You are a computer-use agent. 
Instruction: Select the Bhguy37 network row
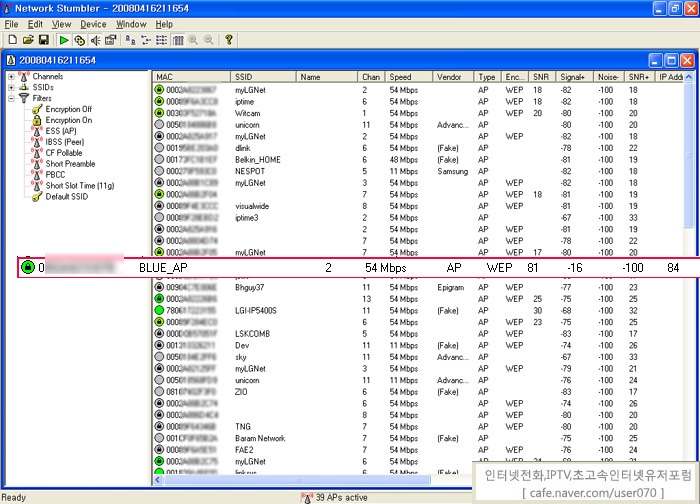[418, 287]
